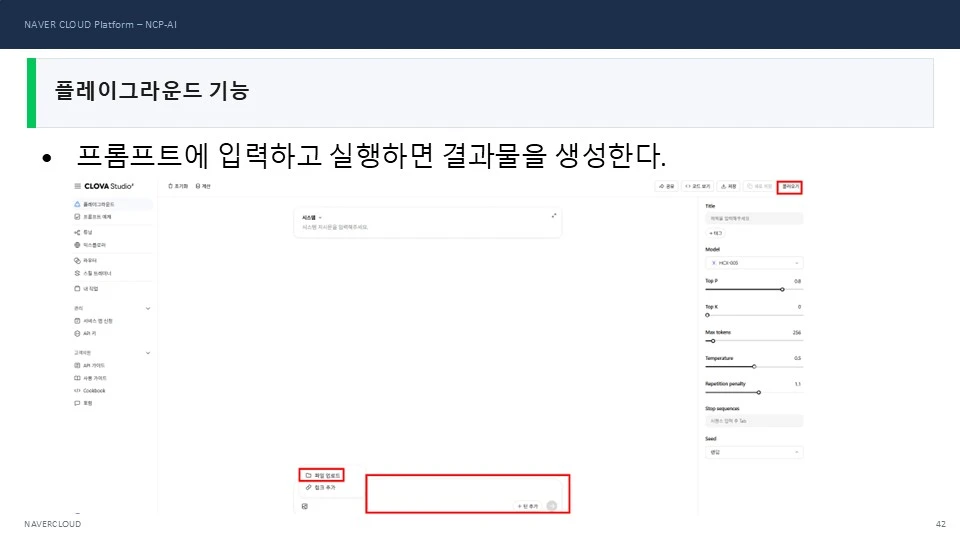Click the attachment icon below upload menu

click(305, 506)
